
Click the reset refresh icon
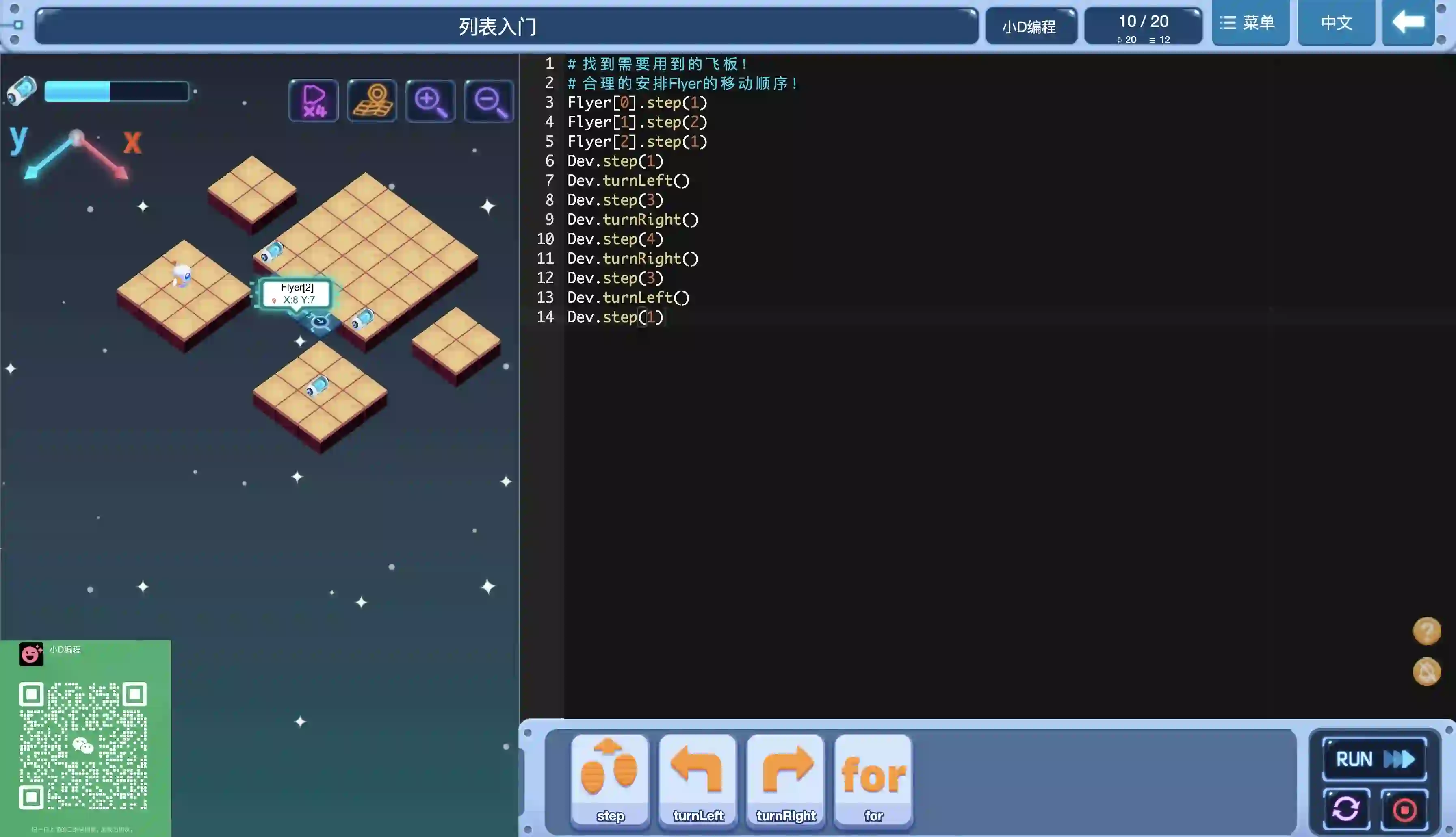click(1346, 809)
